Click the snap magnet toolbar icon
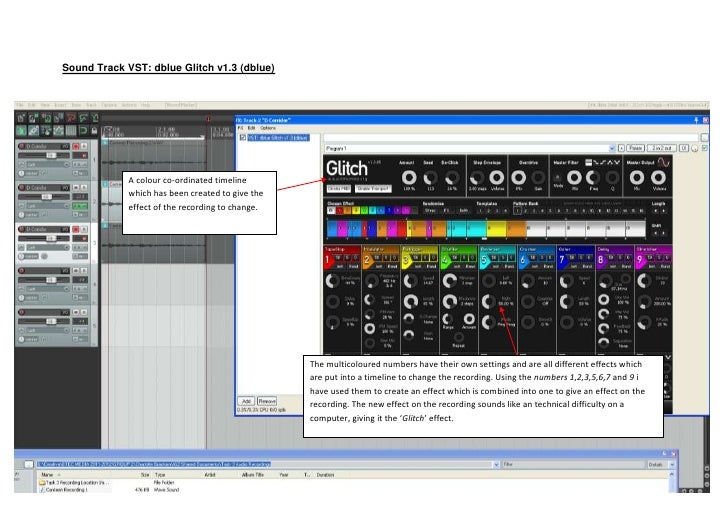Image resolution: width=728 pixels, height=515 pixels. (83, 130)
